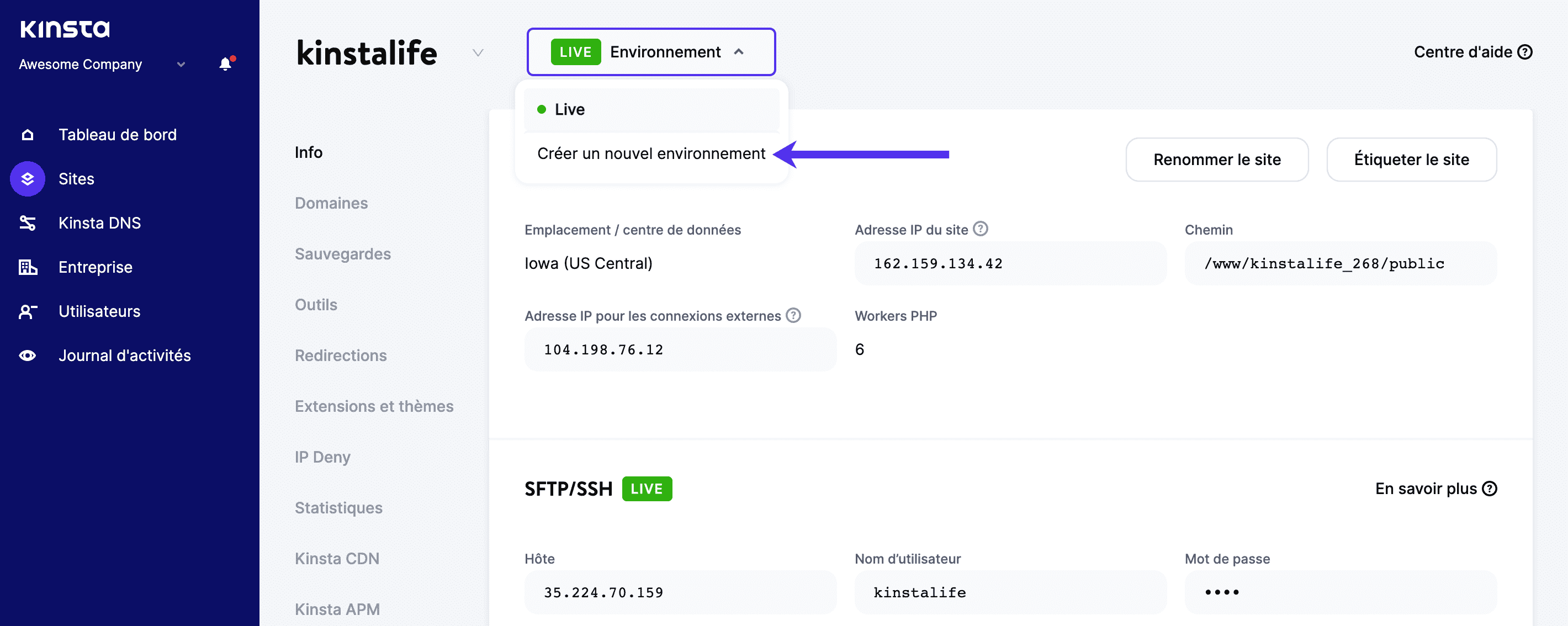Expand the Awesome Company dropdown

tap(180, 64)
